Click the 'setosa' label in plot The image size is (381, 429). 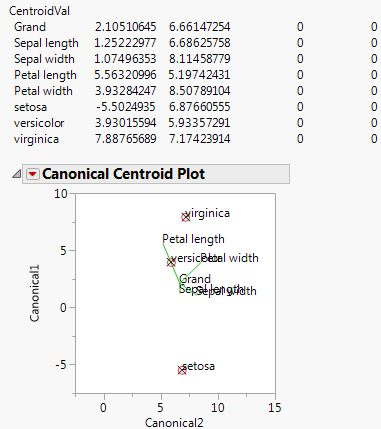coord(199,366)
